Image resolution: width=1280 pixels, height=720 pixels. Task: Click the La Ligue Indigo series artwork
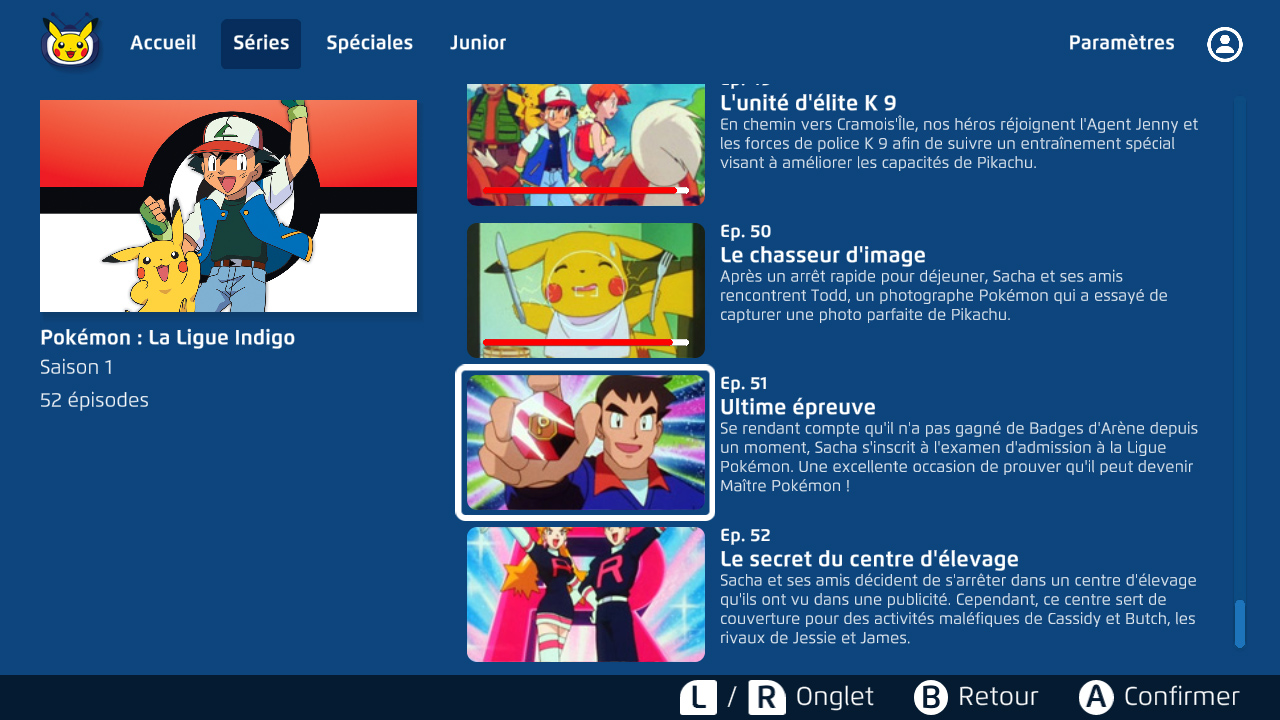click(x=228, y=206)
